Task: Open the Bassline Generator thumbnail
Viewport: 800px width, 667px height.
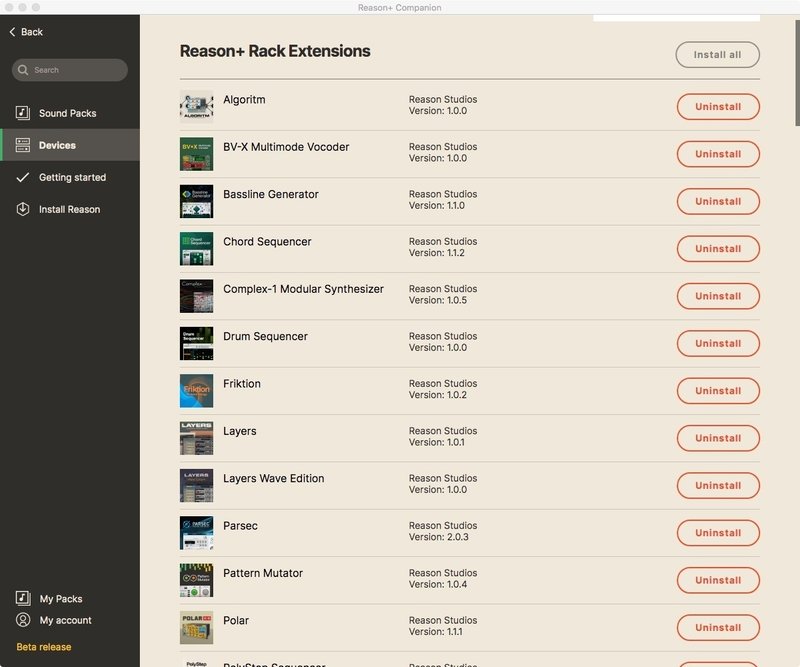Action: 196,202
